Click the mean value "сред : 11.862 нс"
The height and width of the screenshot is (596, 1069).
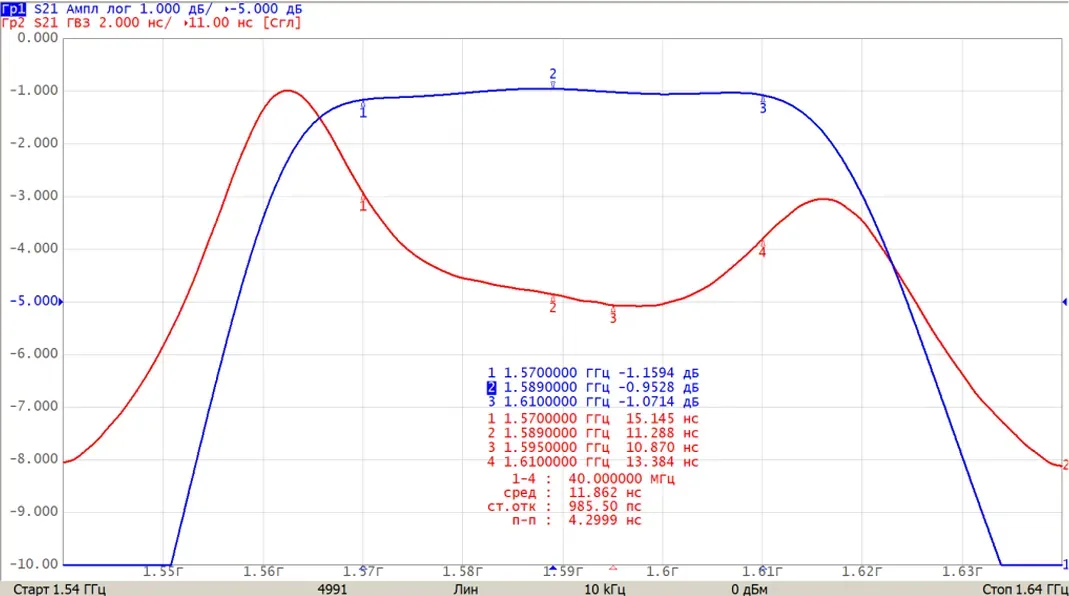click(x=573, y=492)
